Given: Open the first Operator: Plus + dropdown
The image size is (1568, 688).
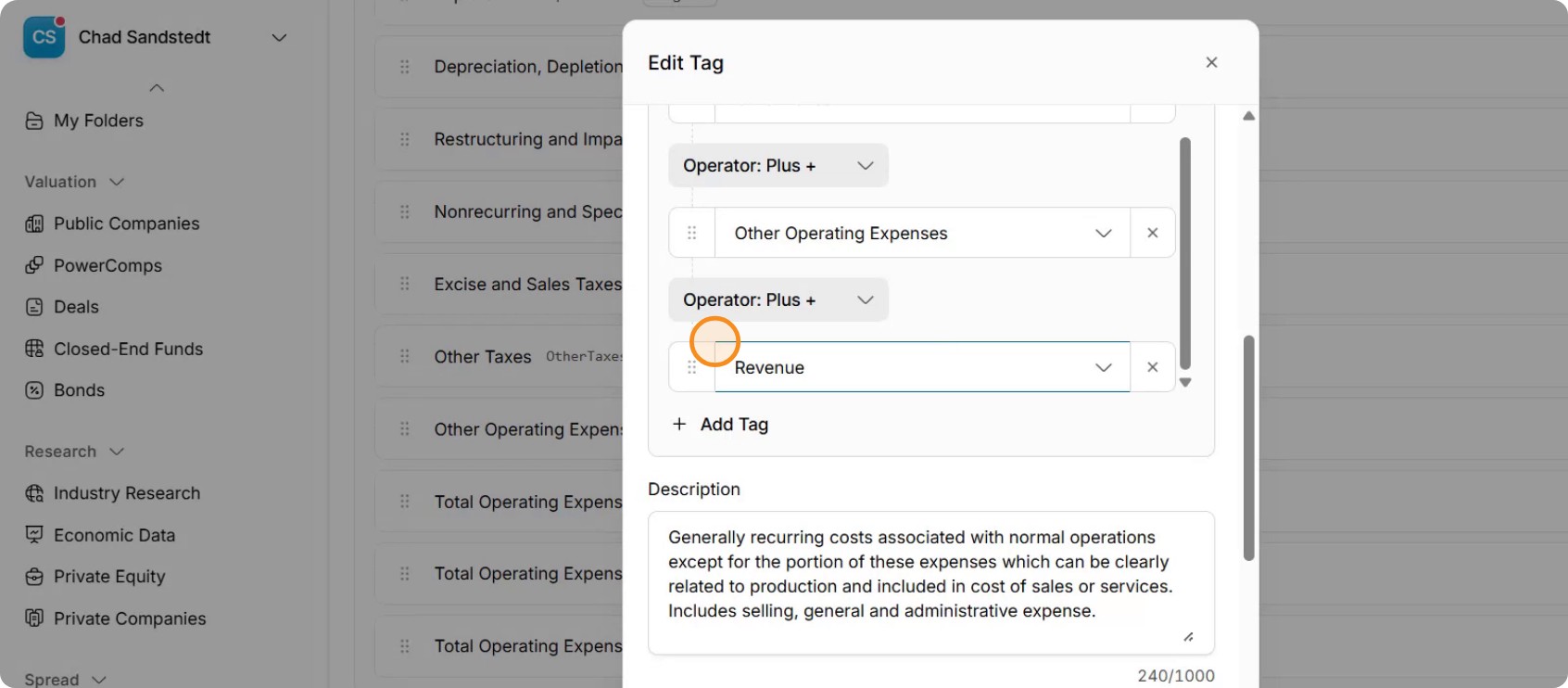Looking at the screenshot, I should (778, 165).
